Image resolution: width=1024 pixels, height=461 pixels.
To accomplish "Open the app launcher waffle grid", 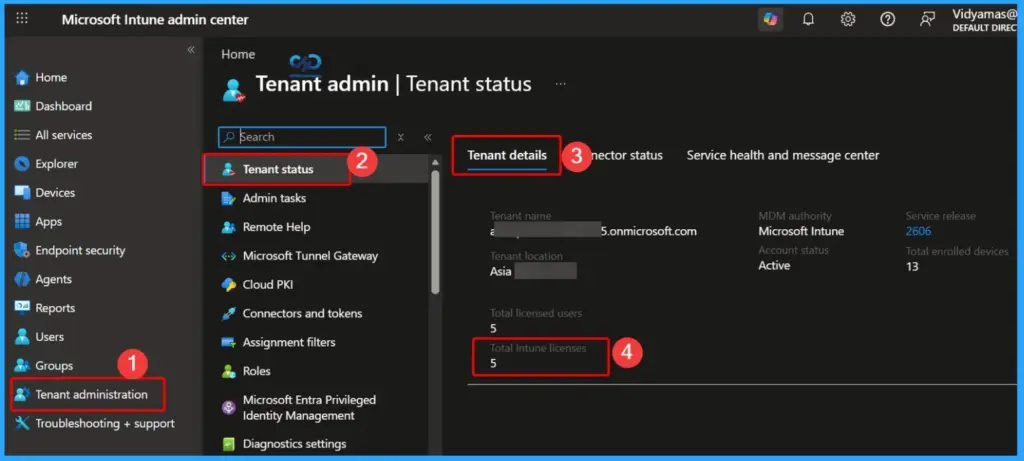I will pyautogui.click(x=22, y=19).
